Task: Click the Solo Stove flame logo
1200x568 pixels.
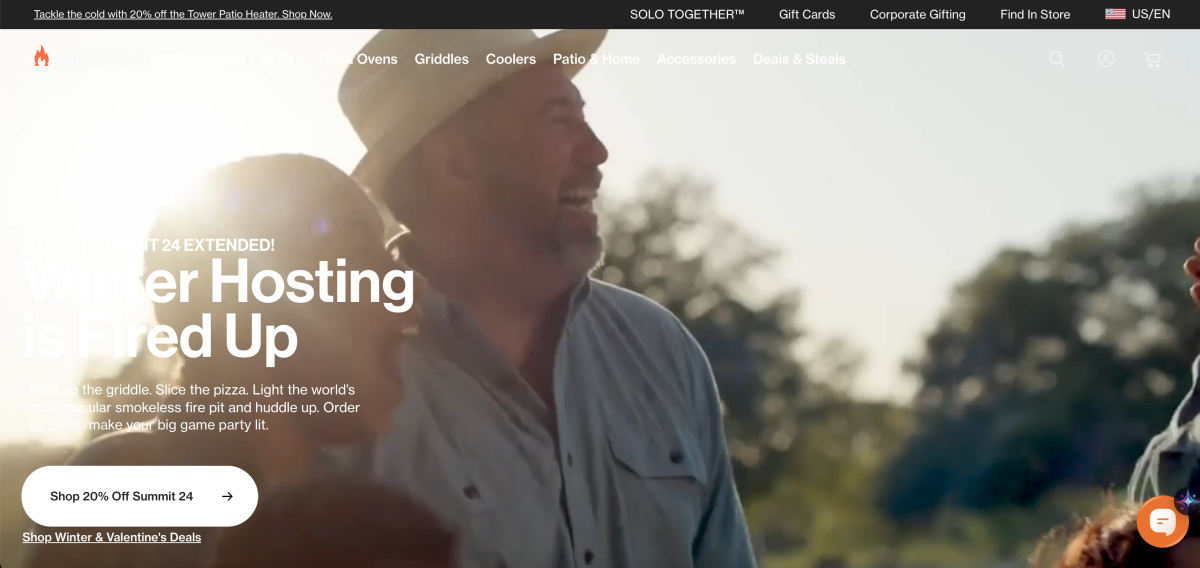Action: (x=41, y=57)
